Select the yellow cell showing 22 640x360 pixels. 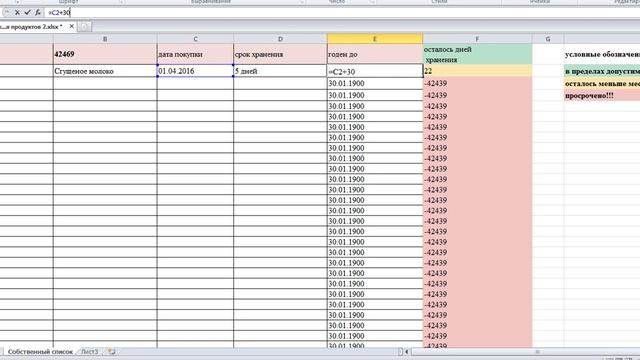click(x=477, y=71)
